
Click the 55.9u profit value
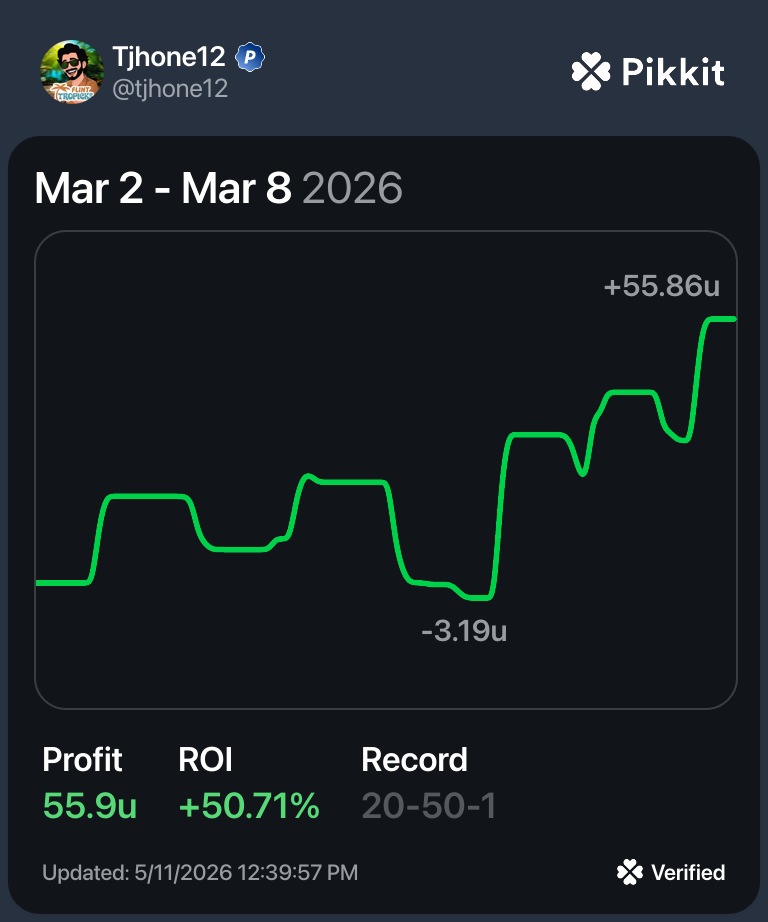pos(89,806)
